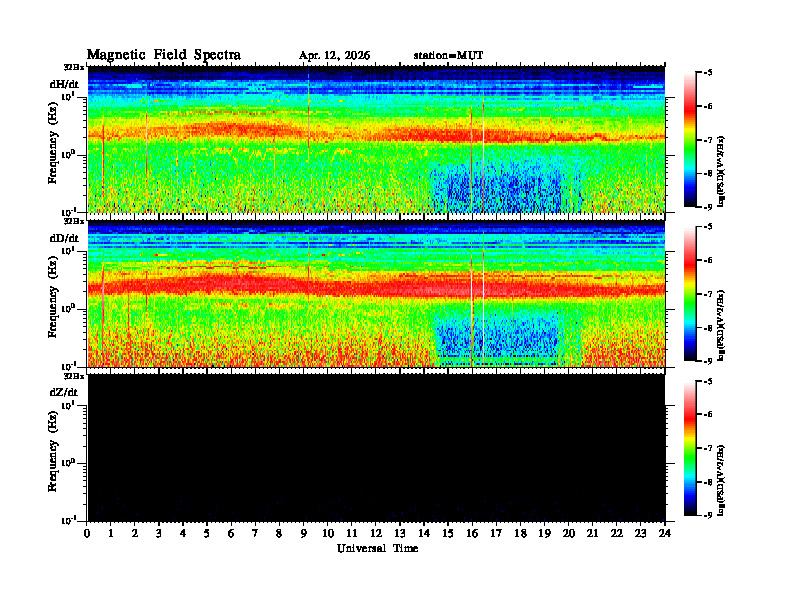Click the "21" hour tick on the time axis
Screen dimensions: 792x612
click(x=592, y=534)
